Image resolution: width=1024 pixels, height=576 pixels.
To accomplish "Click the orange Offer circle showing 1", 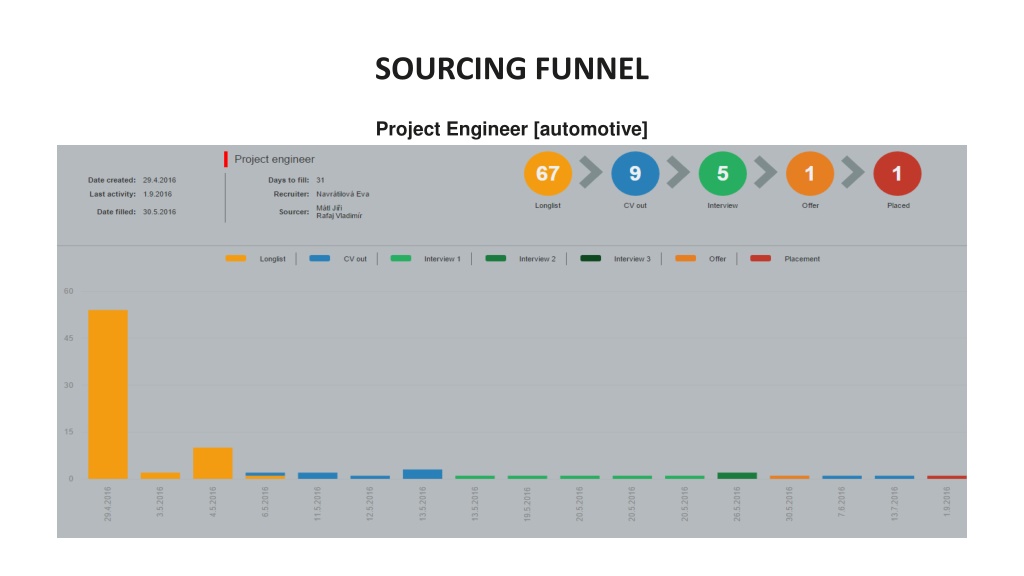I will [810, 174].
